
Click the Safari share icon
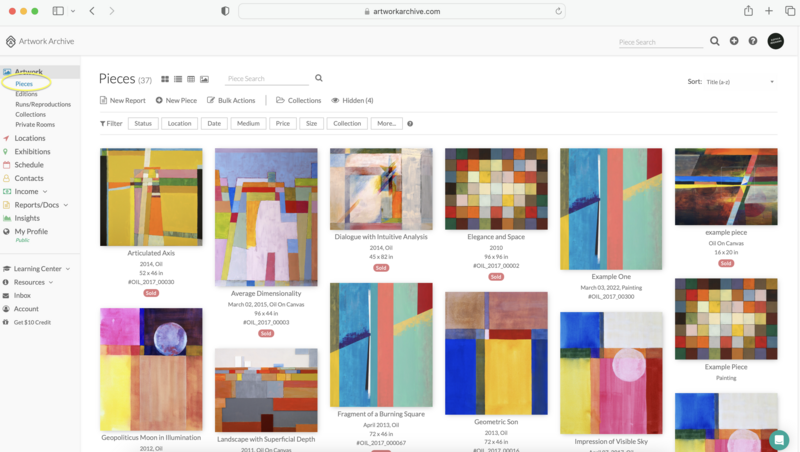click(748, 11)
